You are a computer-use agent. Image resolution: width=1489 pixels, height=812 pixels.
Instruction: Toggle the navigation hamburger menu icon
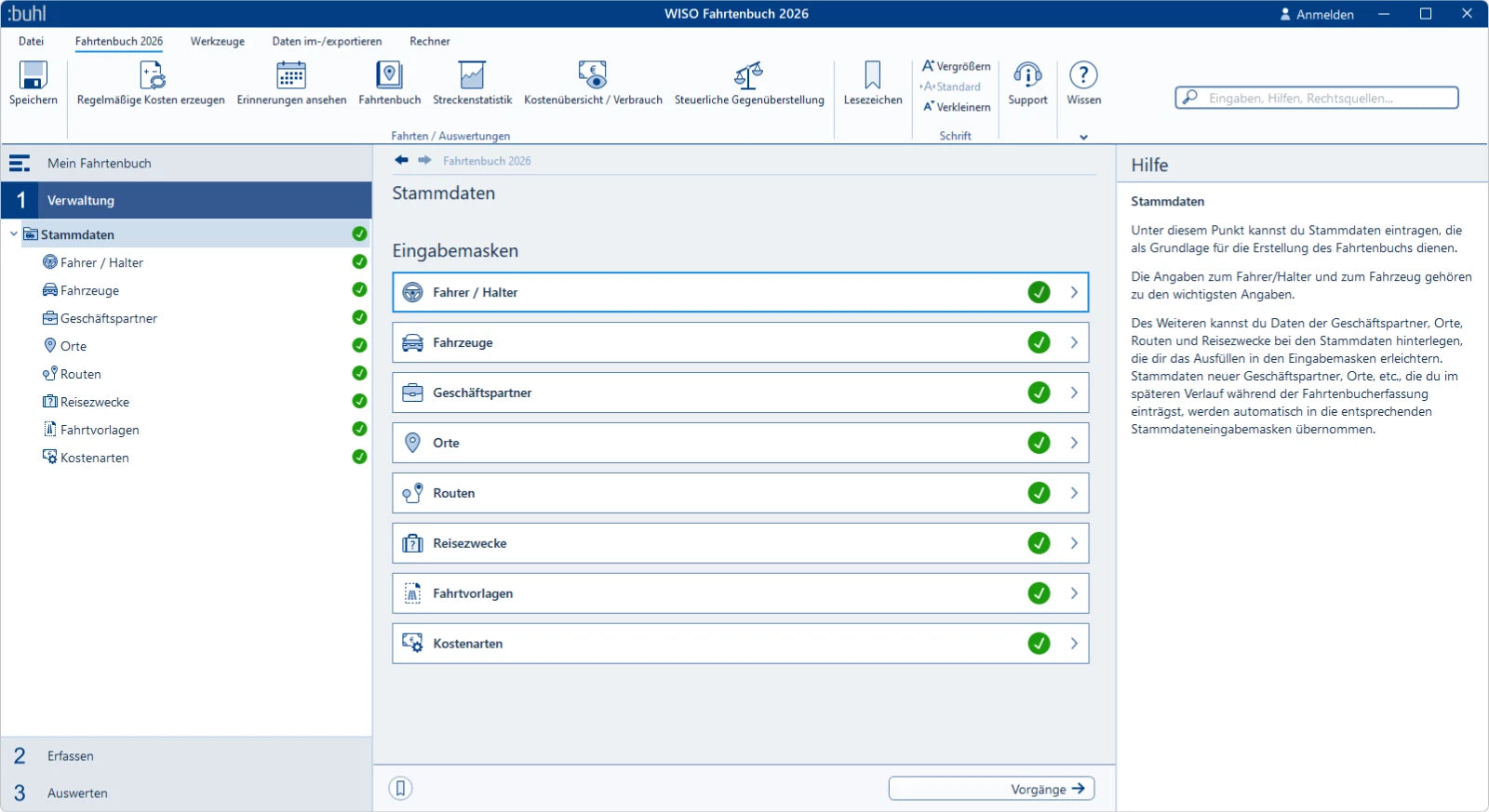pyautogui.click(x=20, y=164)
